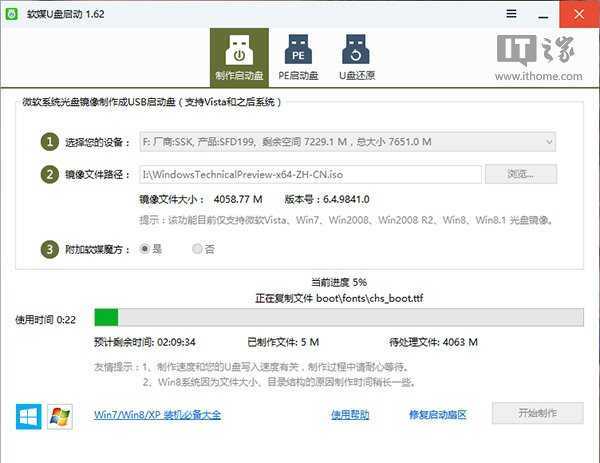
Task: Click the image file path field
Action: click(x=310, y=174)
